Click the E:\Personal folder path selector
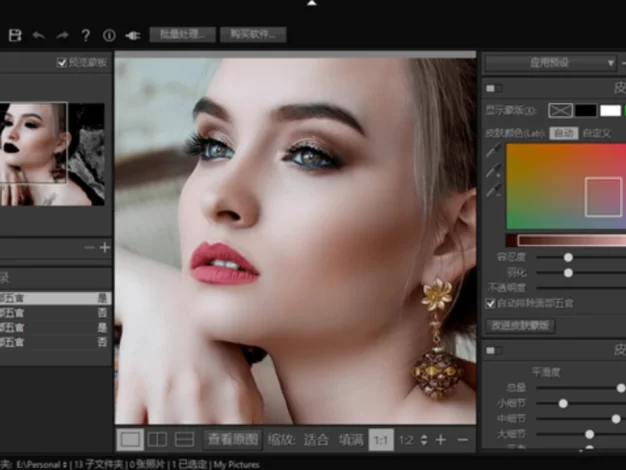Screen dimensions: 626x470 [x=41, y=465]
